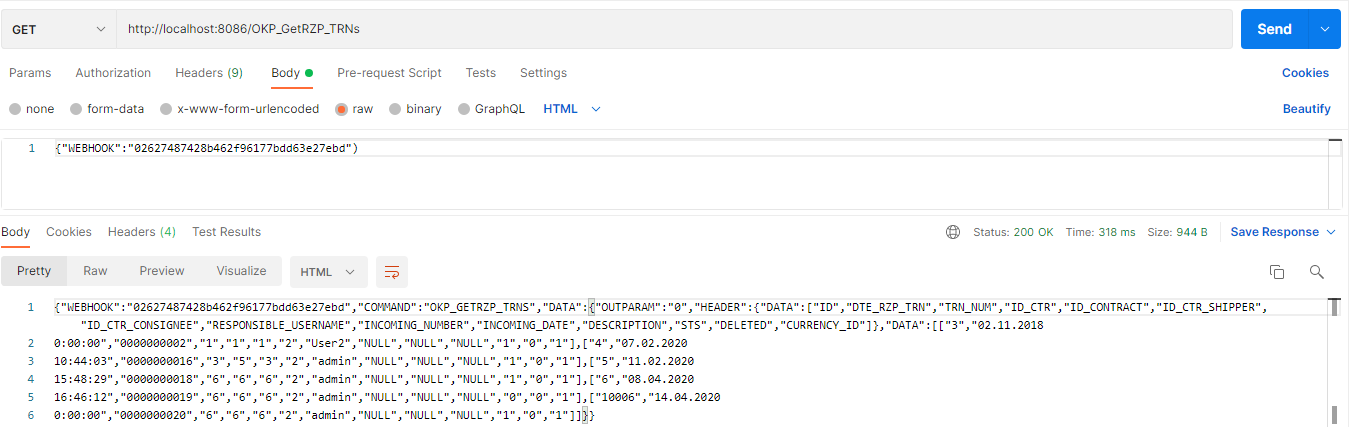Expand the Send button arrow options

[x=1324, y=29]
